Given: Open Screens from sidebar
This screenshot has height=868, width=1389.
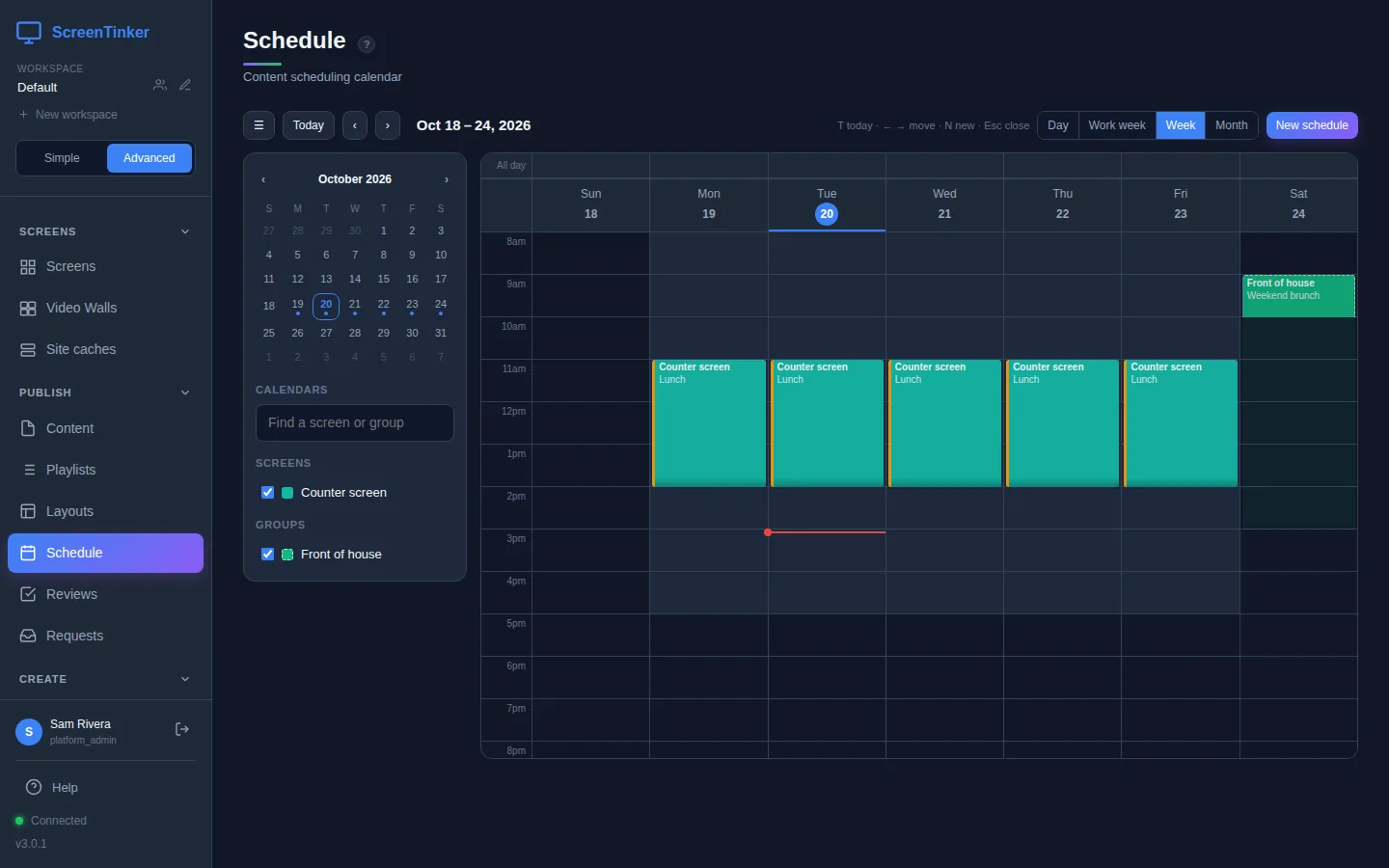Looking at the screenshot, I should (106, 266).
